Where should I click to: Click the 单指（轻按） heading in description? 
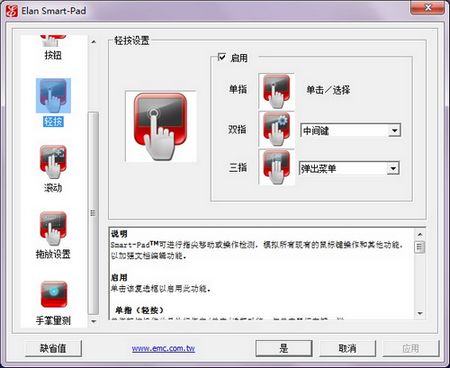pyautogui.click(x=139, y=310)
